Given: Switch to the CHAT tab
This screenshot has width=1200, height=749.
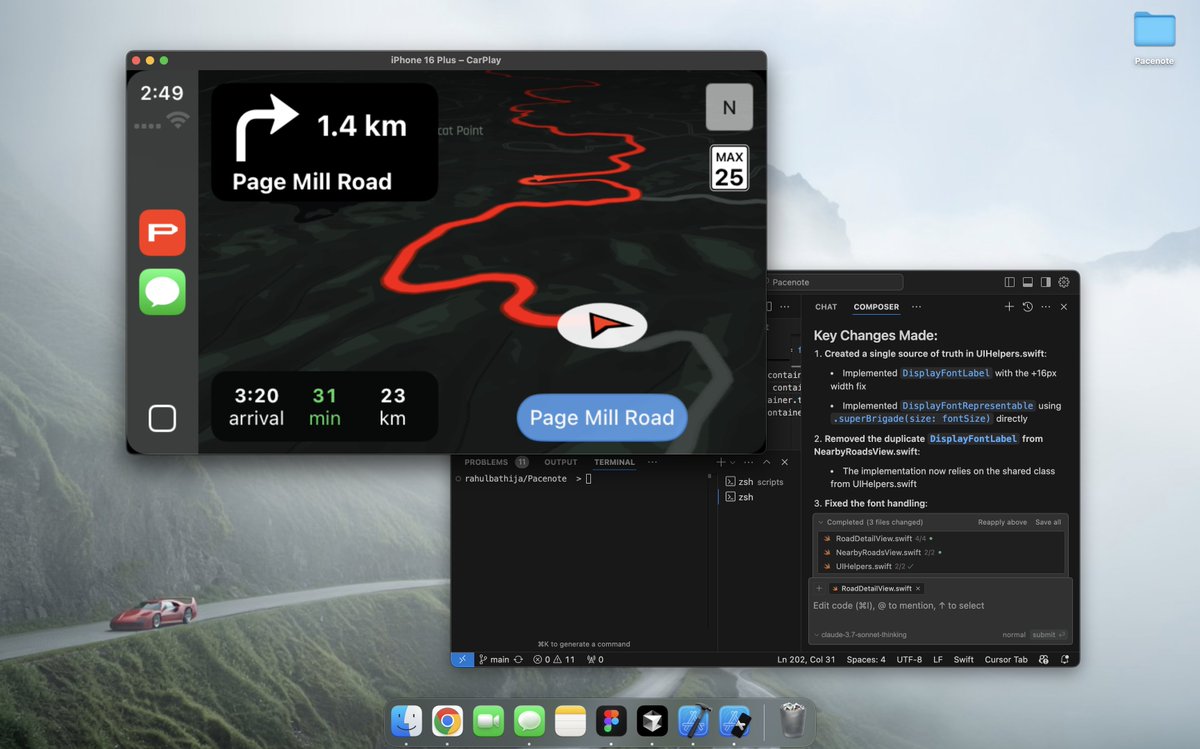Looking at the screenshot, I should pos(826,307).
